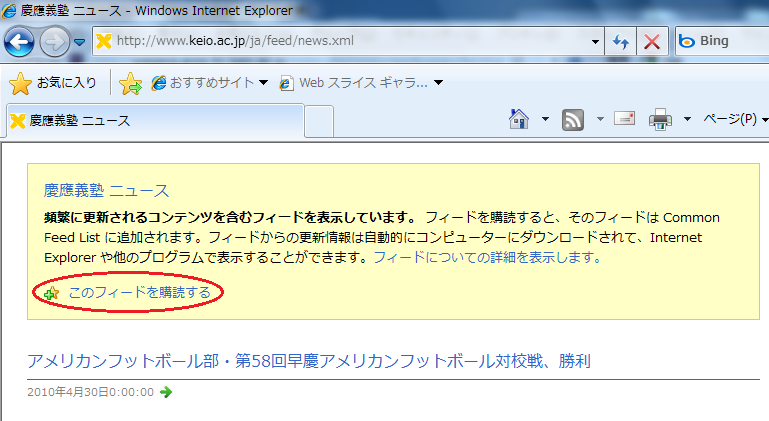
Task: Click the Add to Favorites Bar star icon
Action: tap(130, 83)
